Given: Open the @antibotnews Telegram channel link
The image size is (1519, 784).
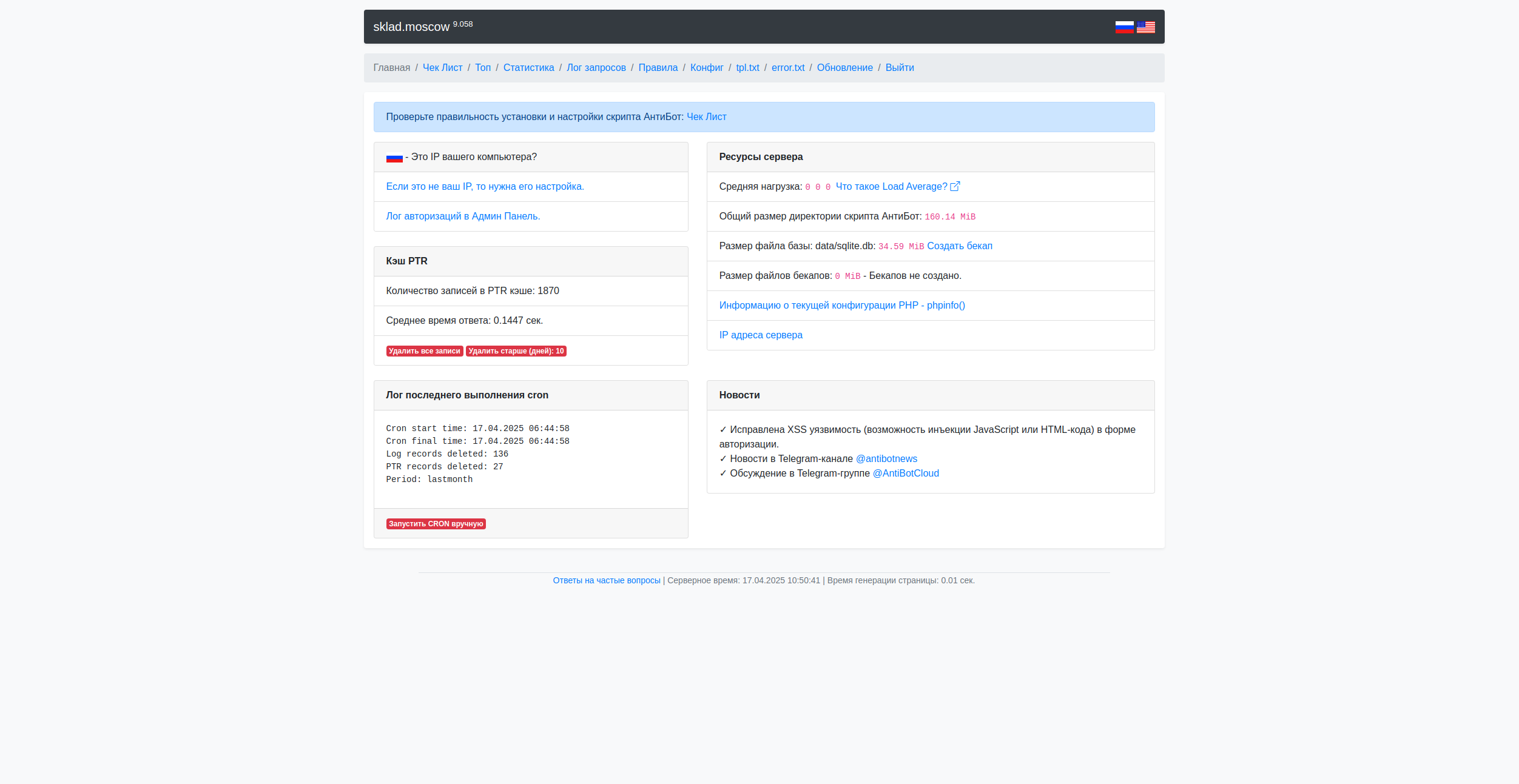Looking at the screenshot, I should point(886,459).
